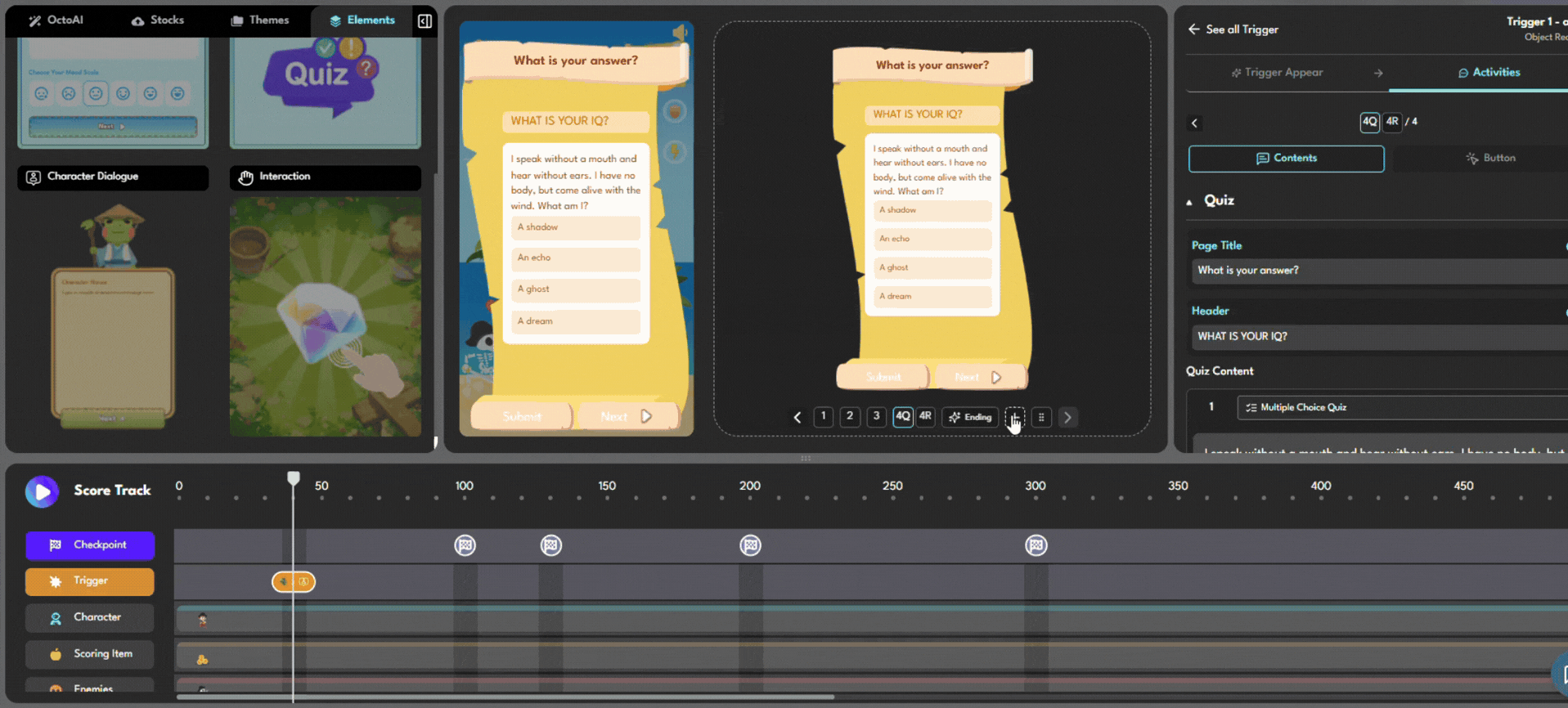Open the page grid reorder icon
Screen dimensions: 1568x708
(x=1041, y=417)
